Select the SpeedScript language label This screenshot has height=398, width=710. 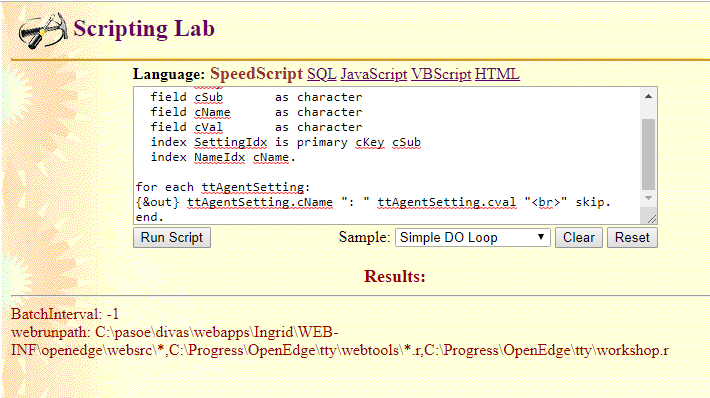point(256,74)
